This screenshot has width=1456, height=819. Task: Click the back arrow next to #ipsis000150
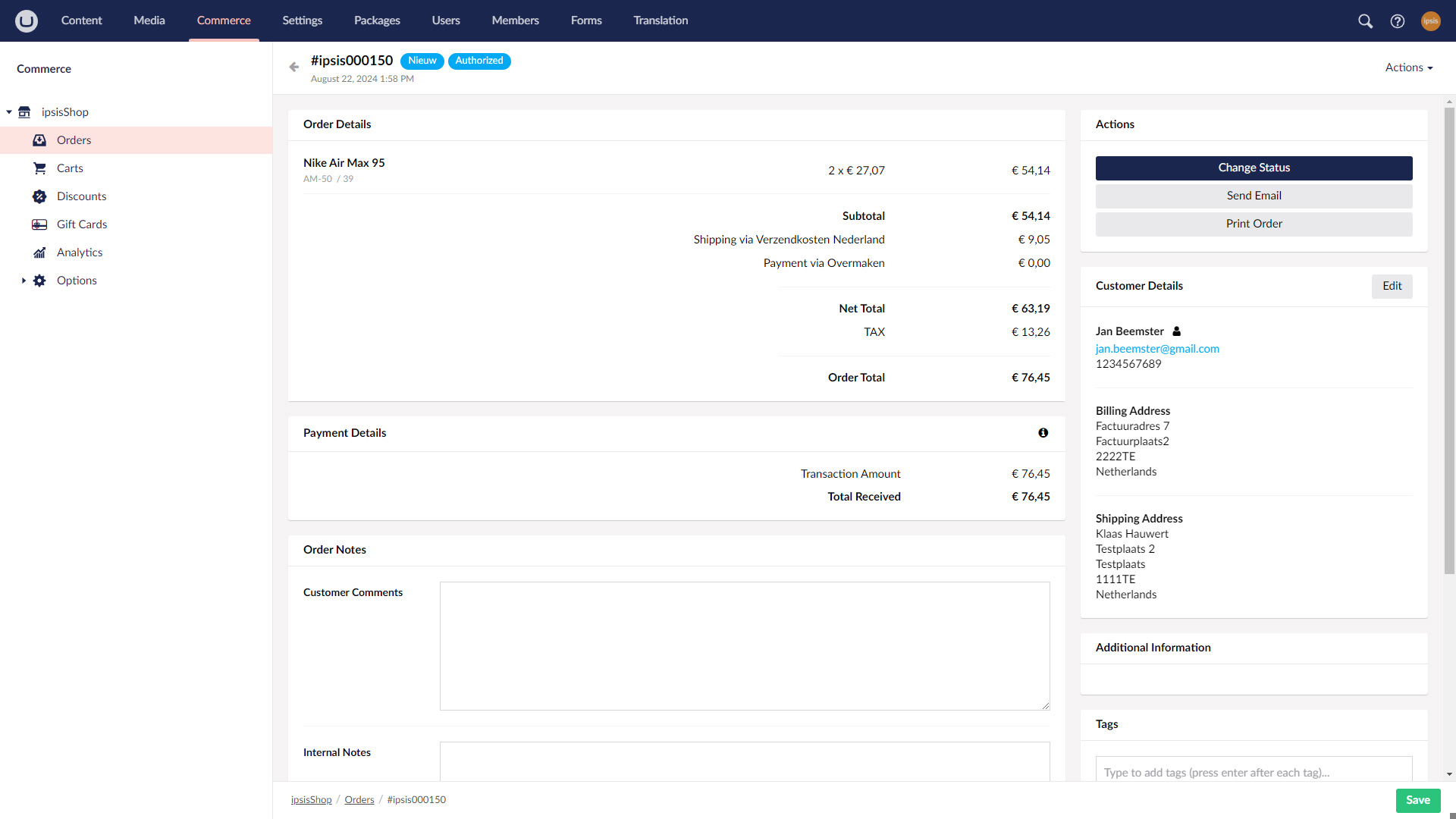pos(294,67)
